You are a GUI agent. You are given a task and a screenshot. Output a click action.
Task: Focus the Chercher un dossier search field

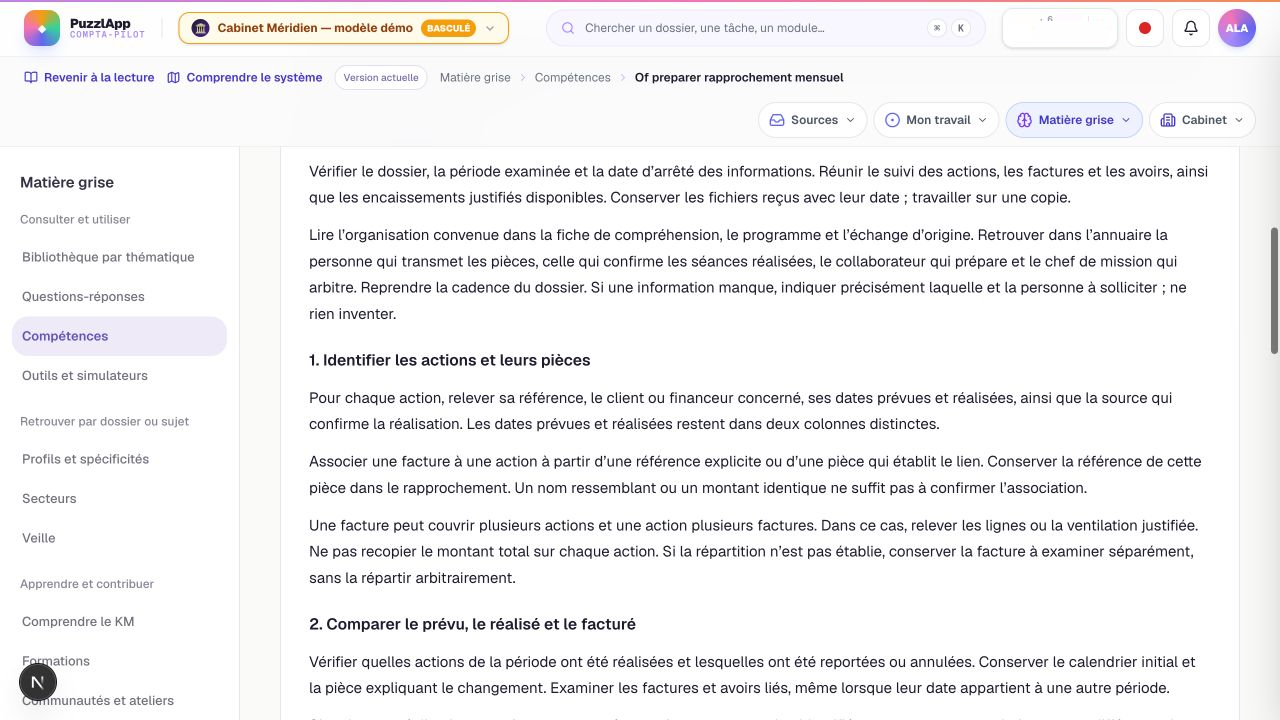[765, 28]
